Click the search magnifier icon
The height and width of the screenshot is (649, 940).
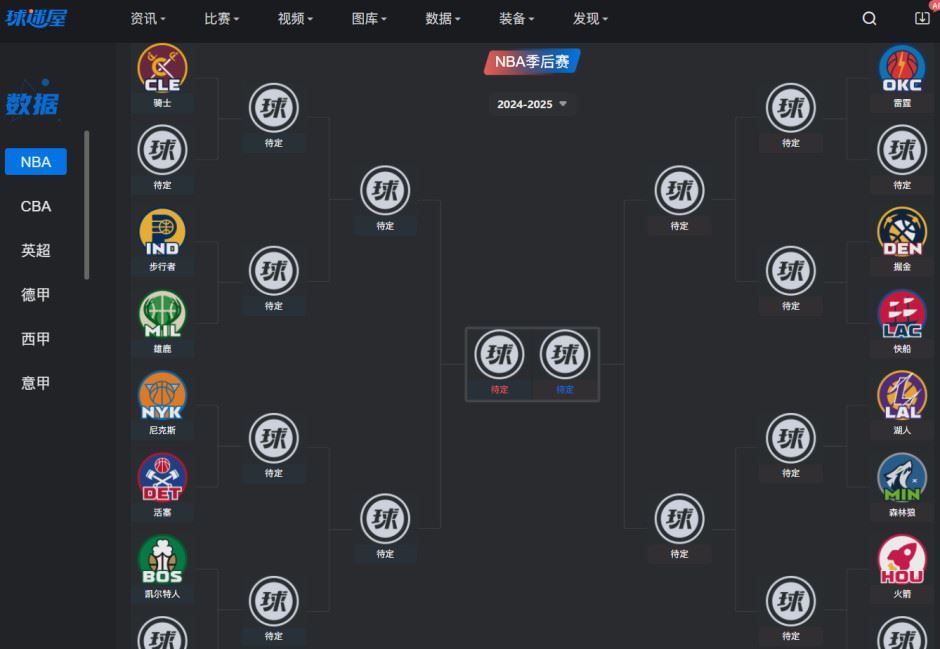tap(869, 19)
